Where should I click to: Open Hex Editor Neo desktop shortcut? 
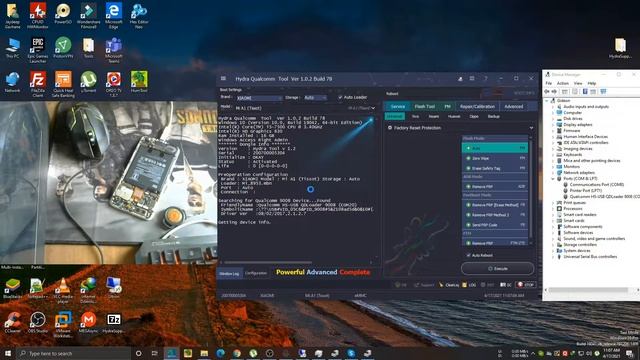click(139, 16)
